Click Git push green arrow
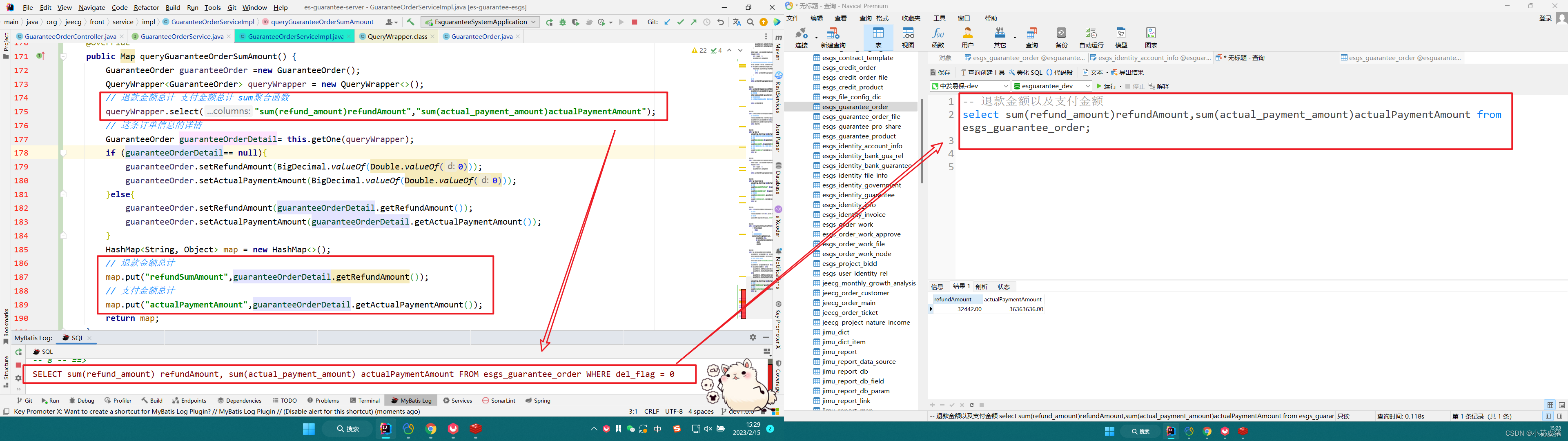 tap(693, 22)
